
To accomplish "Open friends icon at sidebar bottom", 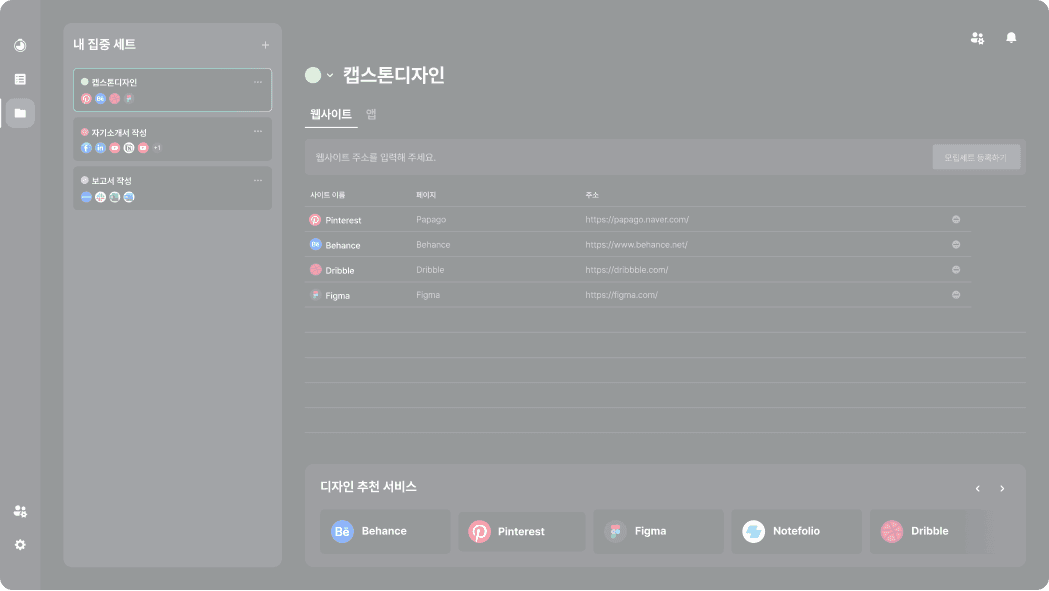I will pos(20,511).
